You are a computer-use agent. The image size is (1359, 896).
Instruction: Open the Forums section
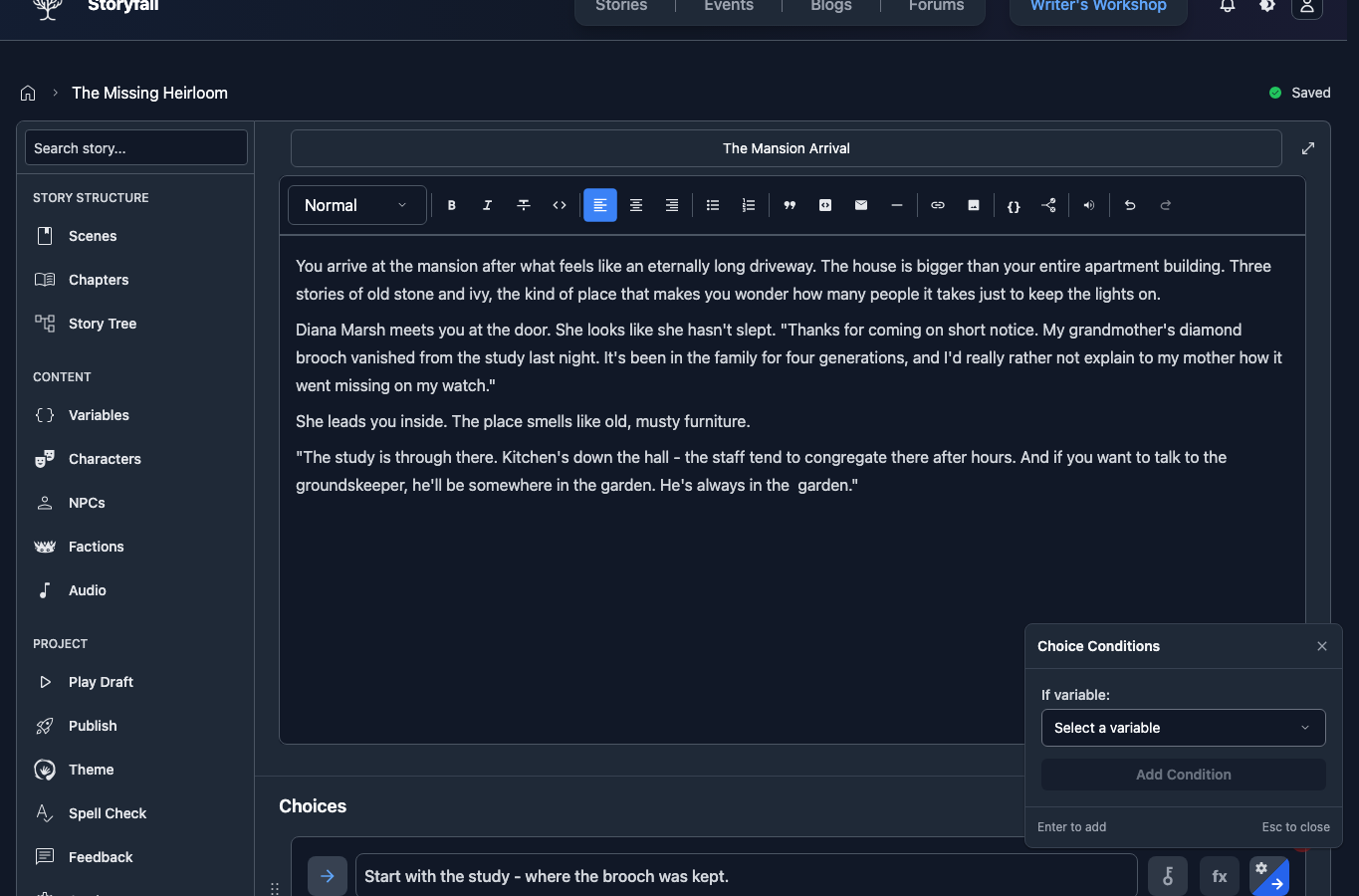tap(935, 6)
